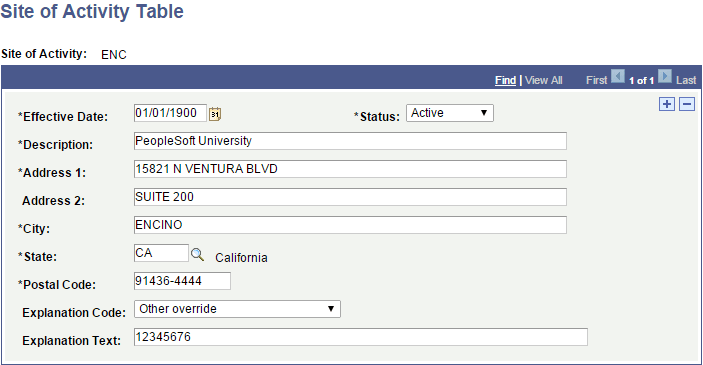703x365 pixels.
Task: Go to previous row arrow
Action: (x=618, y=76)
